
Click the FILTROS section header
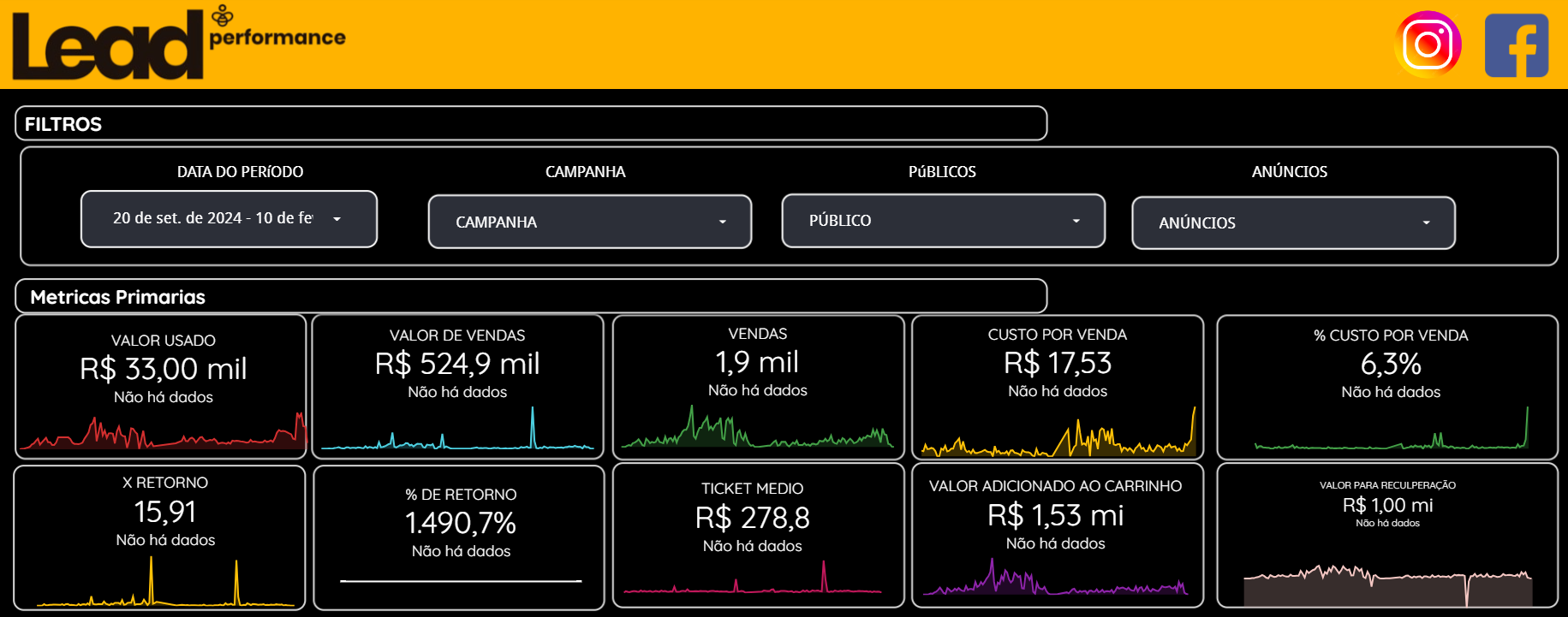point(531,124)
